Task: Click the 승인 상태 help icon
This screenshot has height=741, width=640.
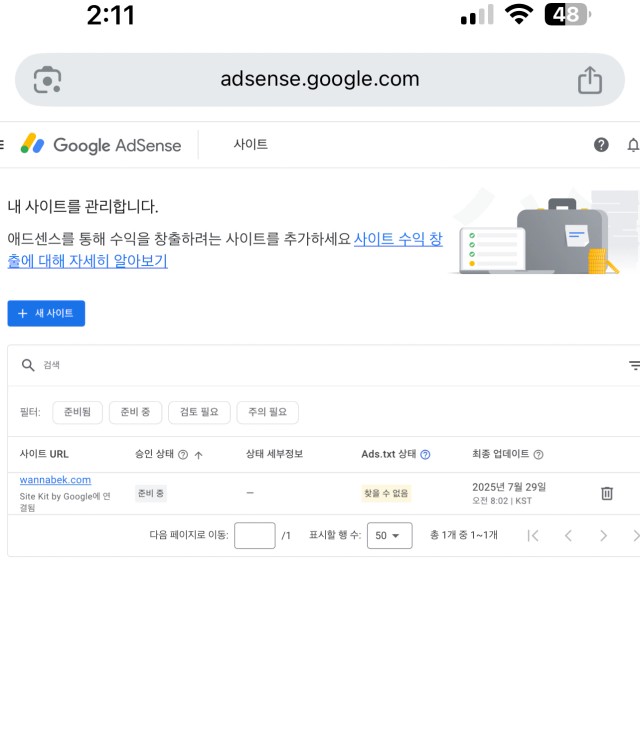Action: (183, 455)
